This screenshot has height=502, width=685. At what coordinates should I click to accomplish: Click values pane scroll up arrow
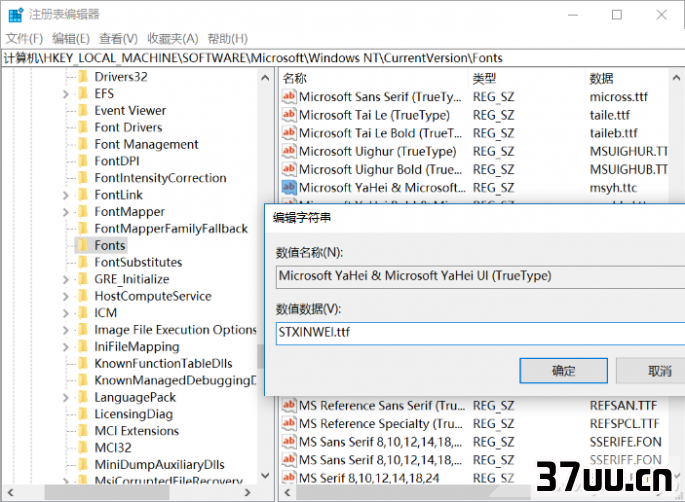(676, 78)
